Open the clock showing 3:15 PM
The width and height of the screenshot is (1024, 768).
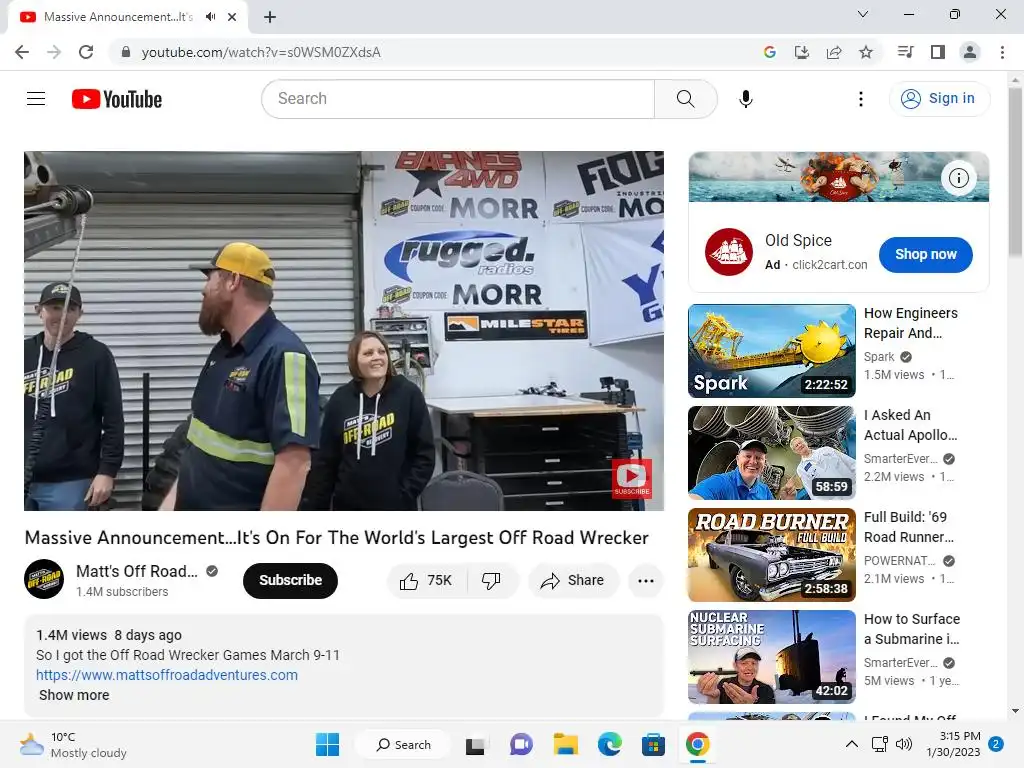click(x=953, y=744)
